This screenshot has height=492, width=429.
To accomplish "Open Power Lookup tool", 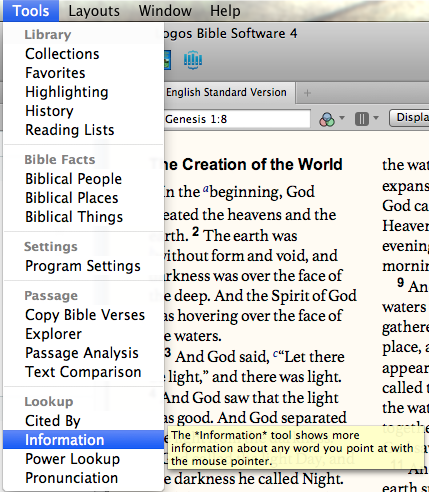I will (83, 459).
